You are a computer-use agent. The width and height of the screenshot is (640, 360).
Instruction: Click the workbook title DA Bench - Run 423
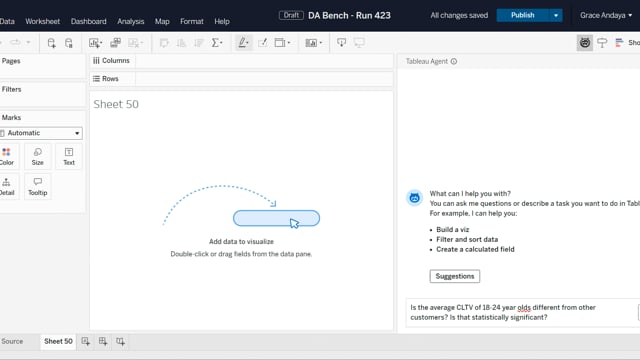click(349, 16)
